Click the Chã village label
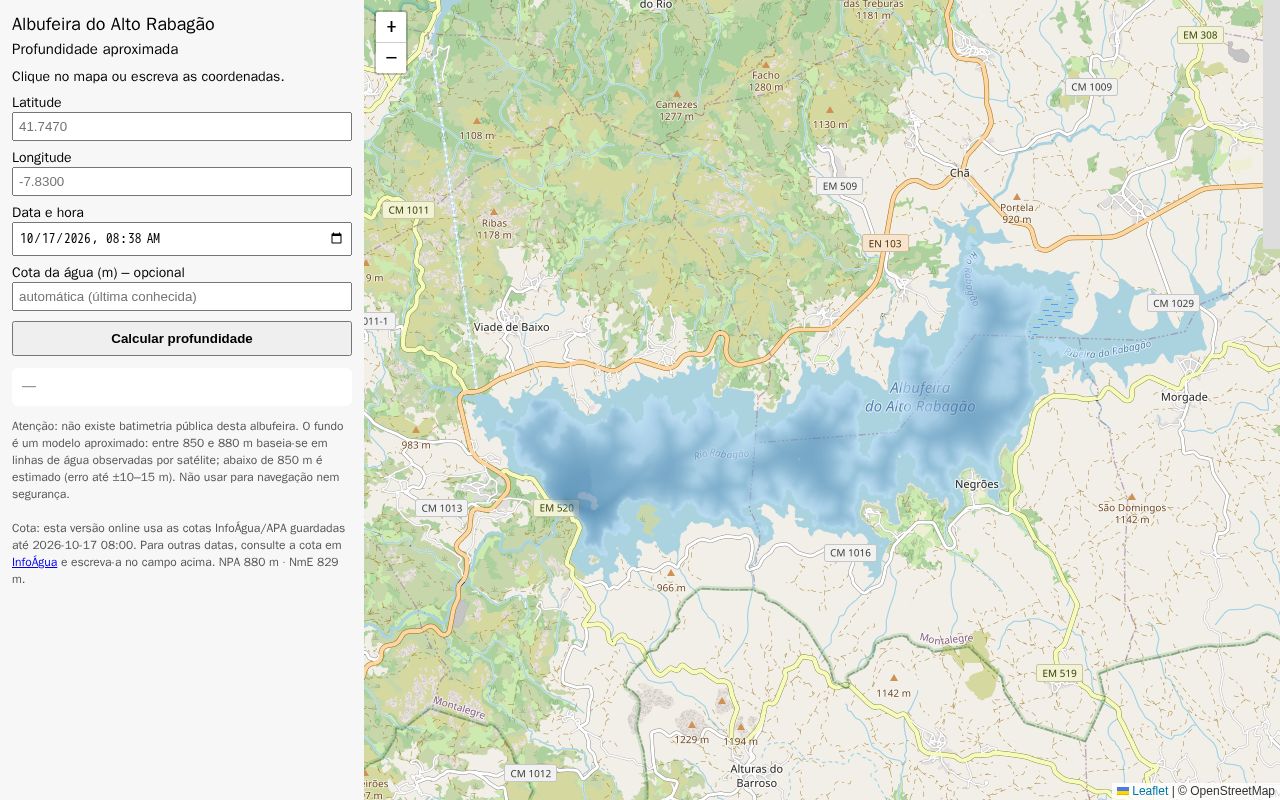Screen dimensions: 1280x800 click(x=960, y=173)
